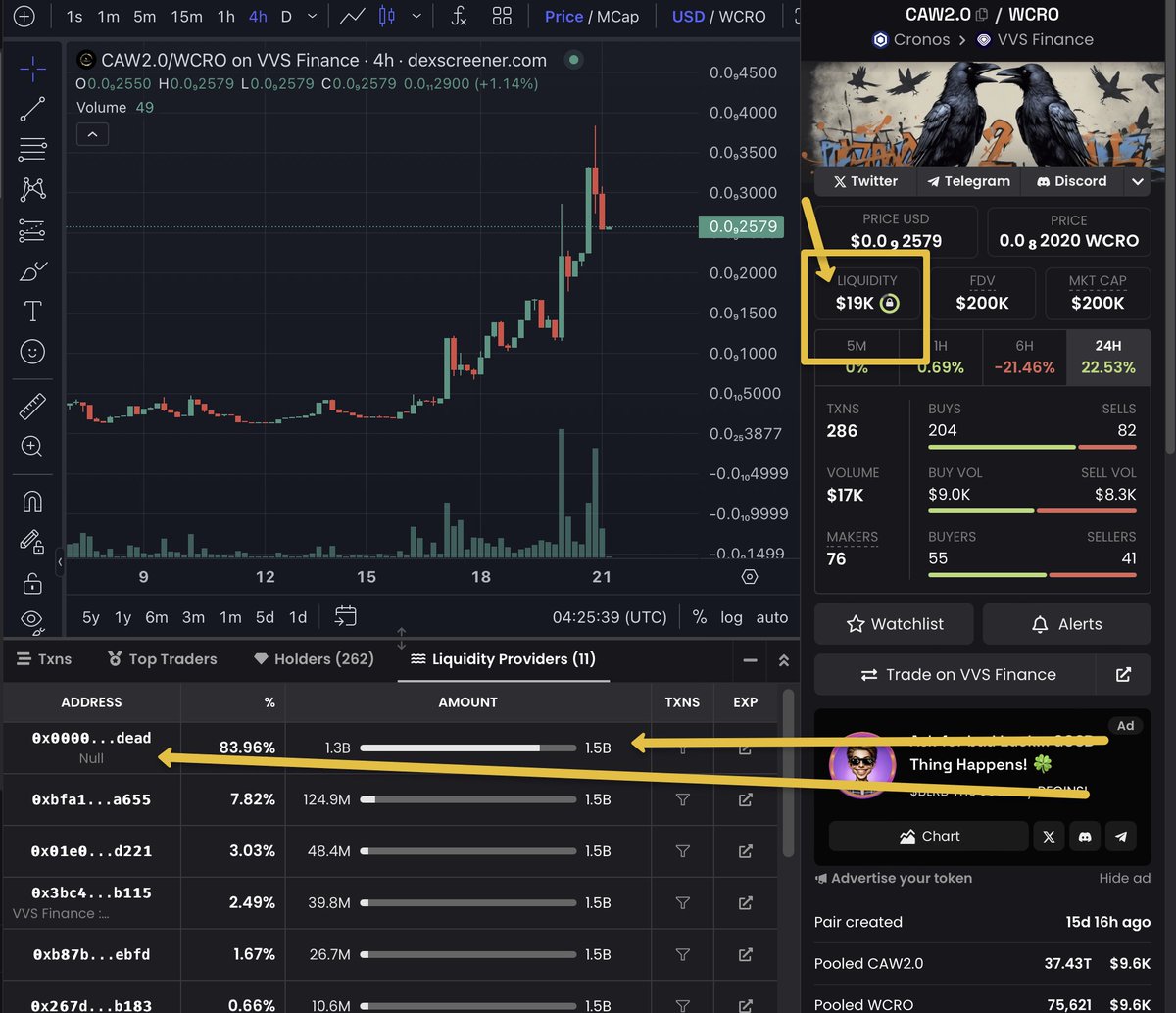Select the crosshair cursor tool

32,70
